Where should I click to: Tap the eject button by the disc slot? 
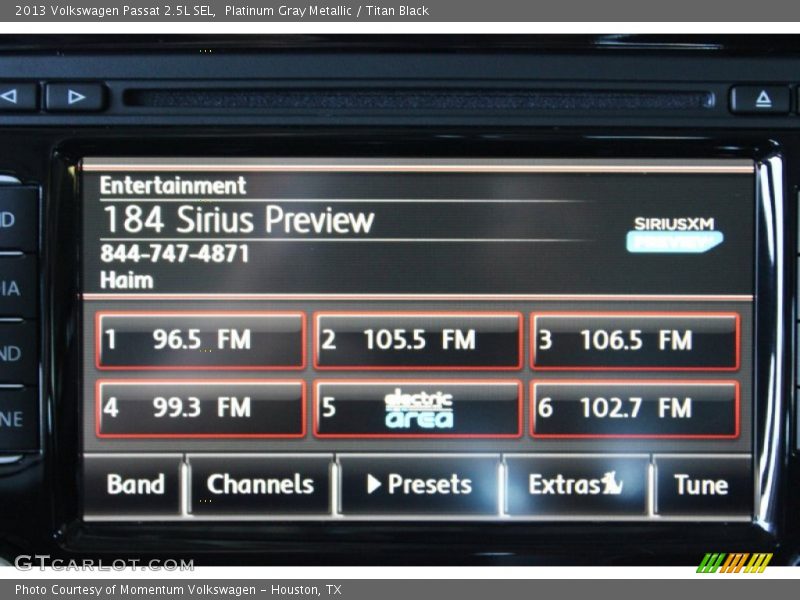point(762,98)
